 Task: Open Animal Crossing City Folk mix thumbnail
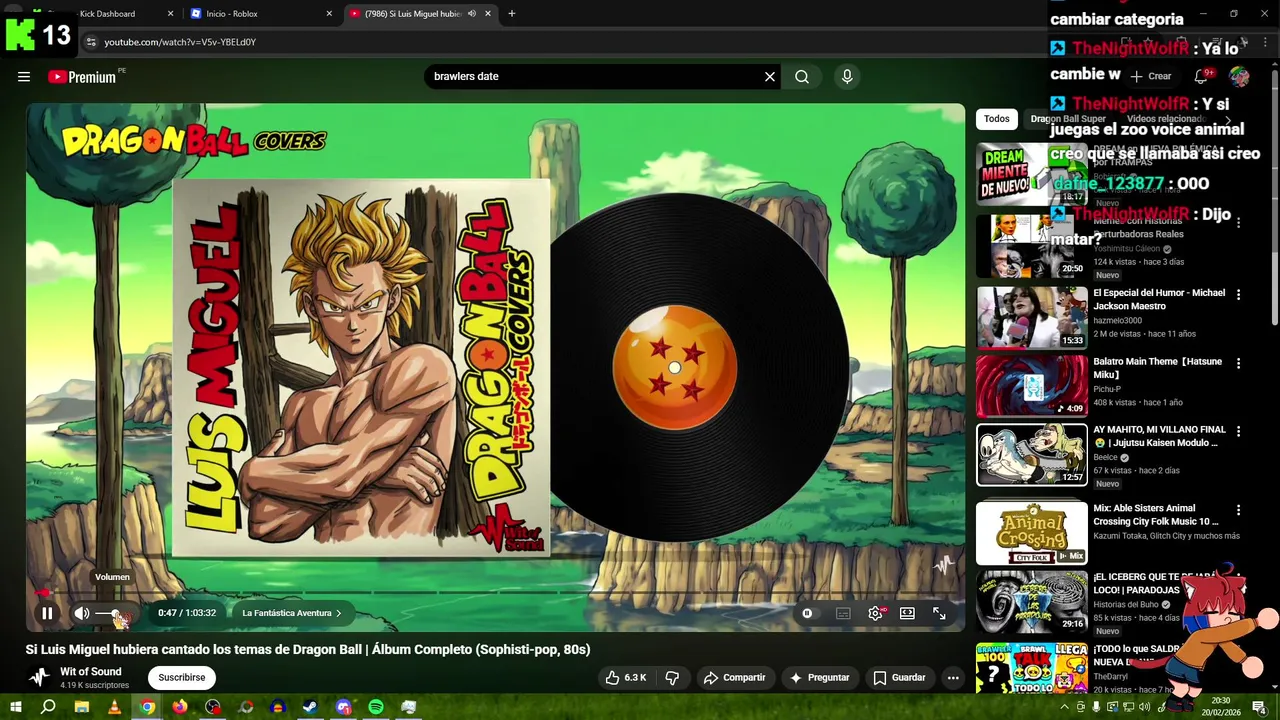point(1032,533)
